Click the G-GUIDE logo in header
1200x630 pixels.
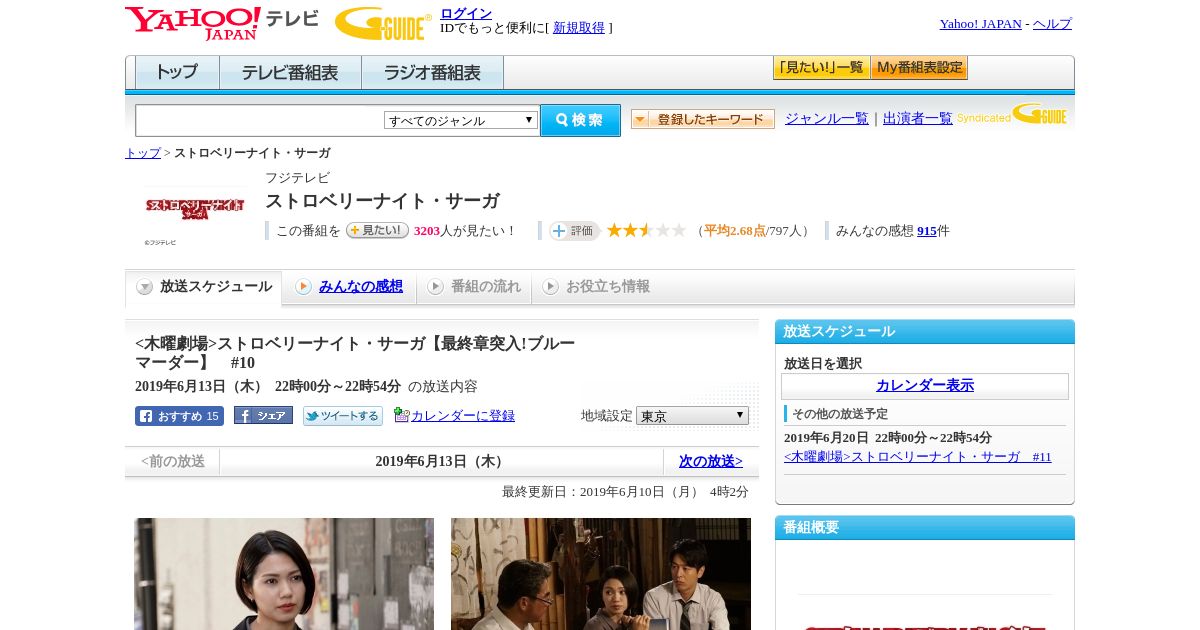coord(383,23)
